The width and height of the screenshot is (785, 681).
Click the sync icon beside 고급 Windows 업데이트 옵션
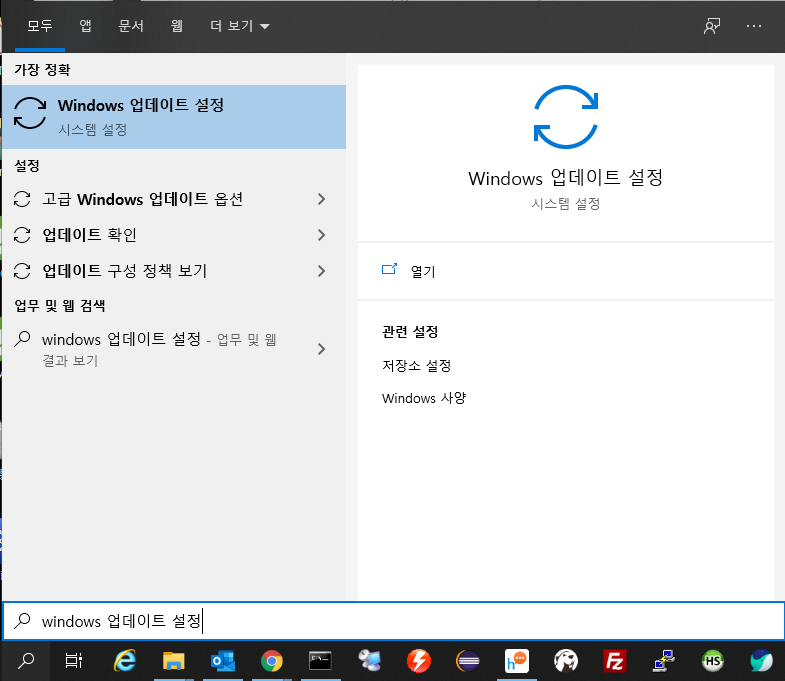tap(22, 199)
